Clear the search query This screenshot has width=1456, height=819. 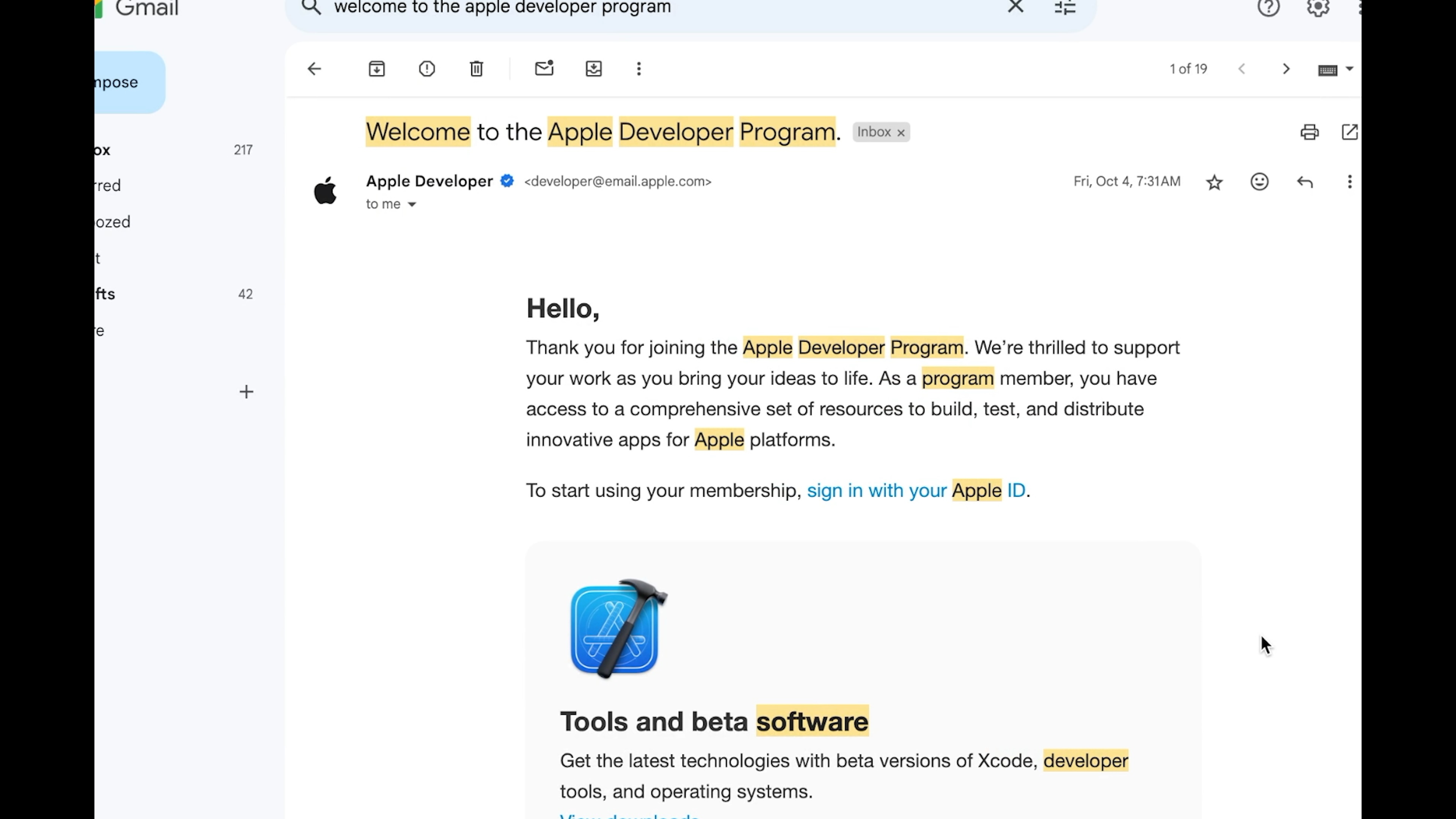click(1015, 7)
